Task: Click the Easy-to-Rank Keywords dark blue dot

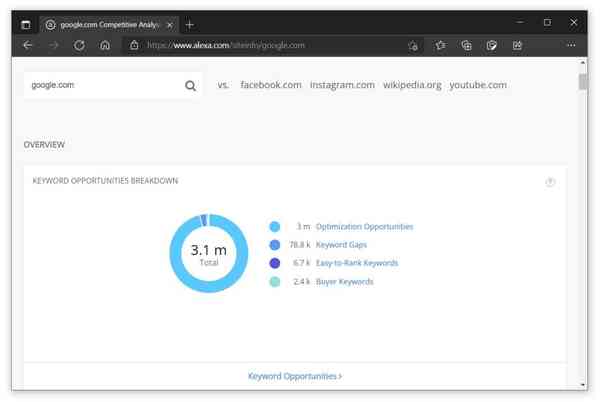Action: pos(275,263)
